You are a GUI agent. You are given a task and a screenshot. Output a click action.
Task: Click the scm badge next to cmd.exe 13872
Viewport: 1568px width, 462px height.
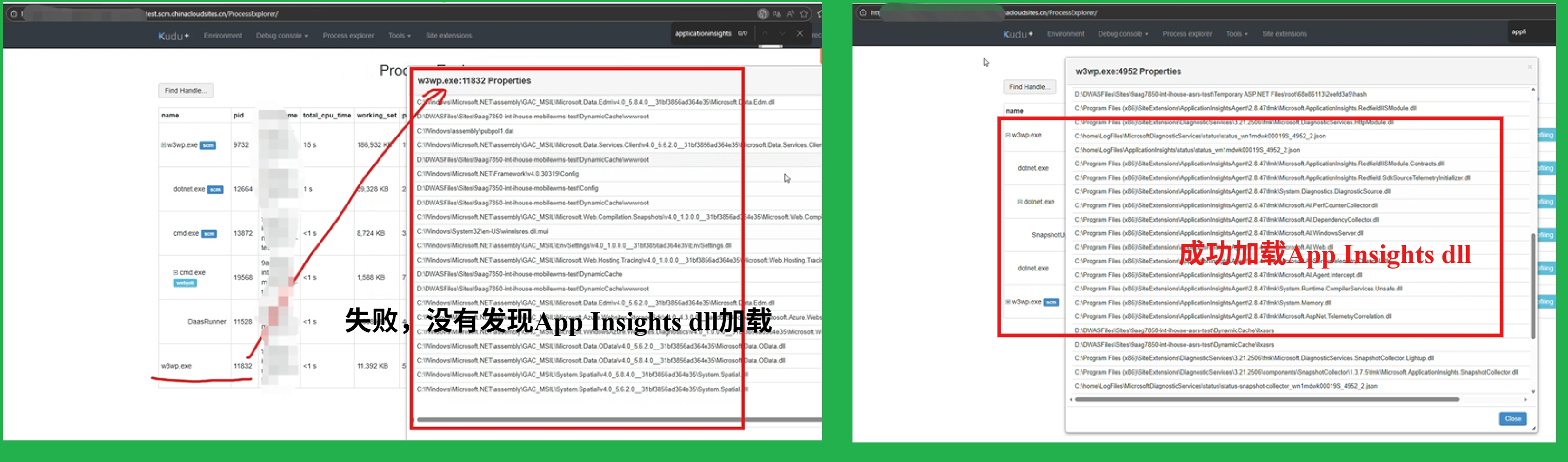pyautogui.click(x=210, y=234)
